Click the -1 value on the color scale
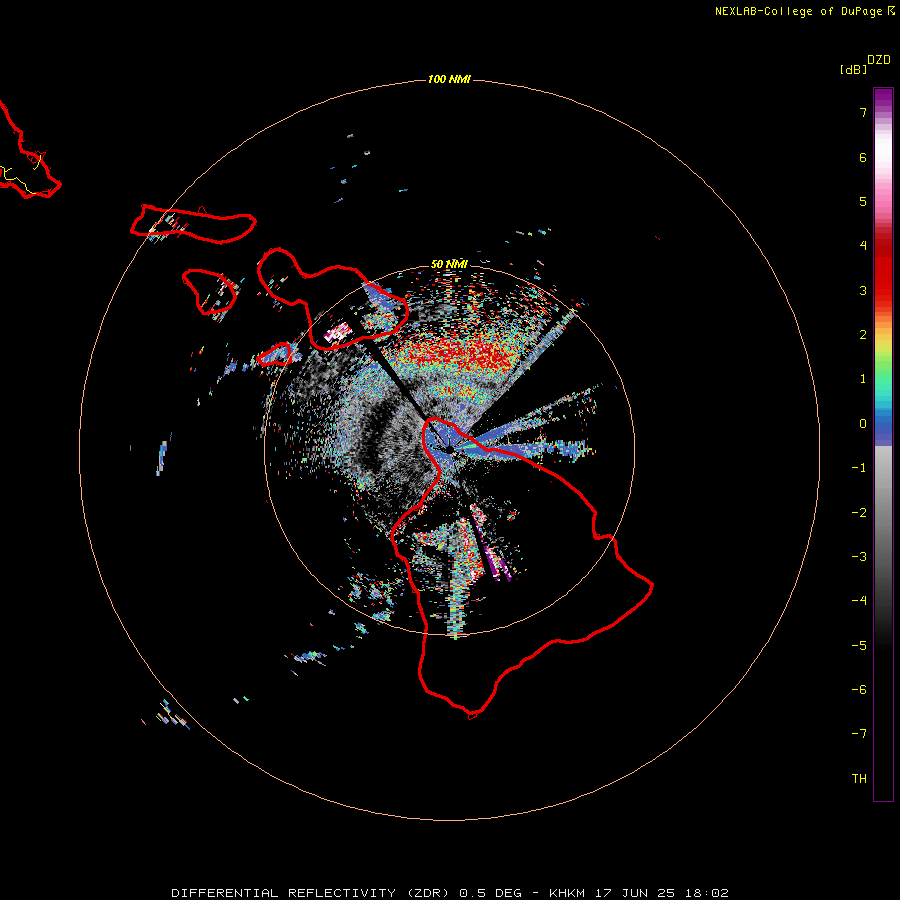This screenshot has height=900, width=900. [859, 468]
